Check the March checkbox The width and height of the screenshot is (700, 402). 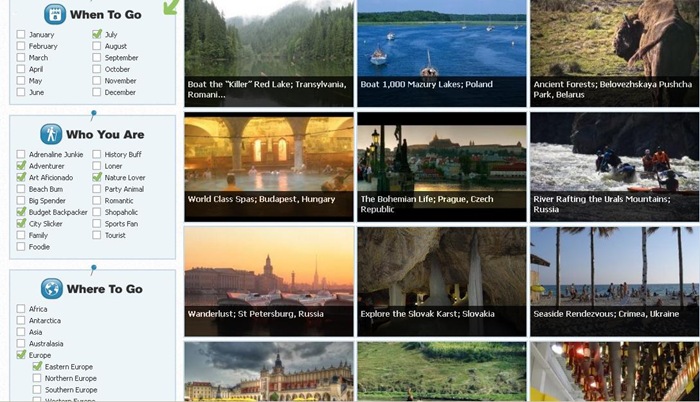pyautogui.click(x=21, y=58)
